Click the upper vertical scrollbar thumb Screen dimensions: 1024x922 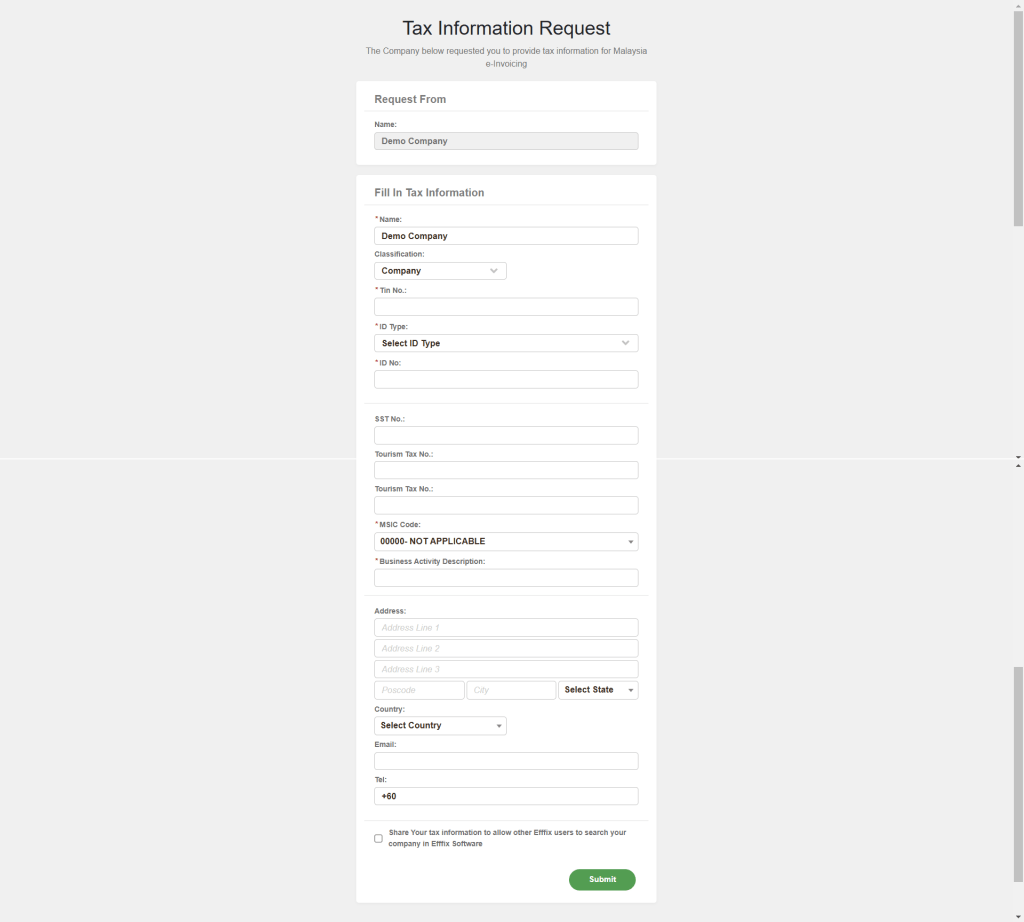[x=1018, y=120]
